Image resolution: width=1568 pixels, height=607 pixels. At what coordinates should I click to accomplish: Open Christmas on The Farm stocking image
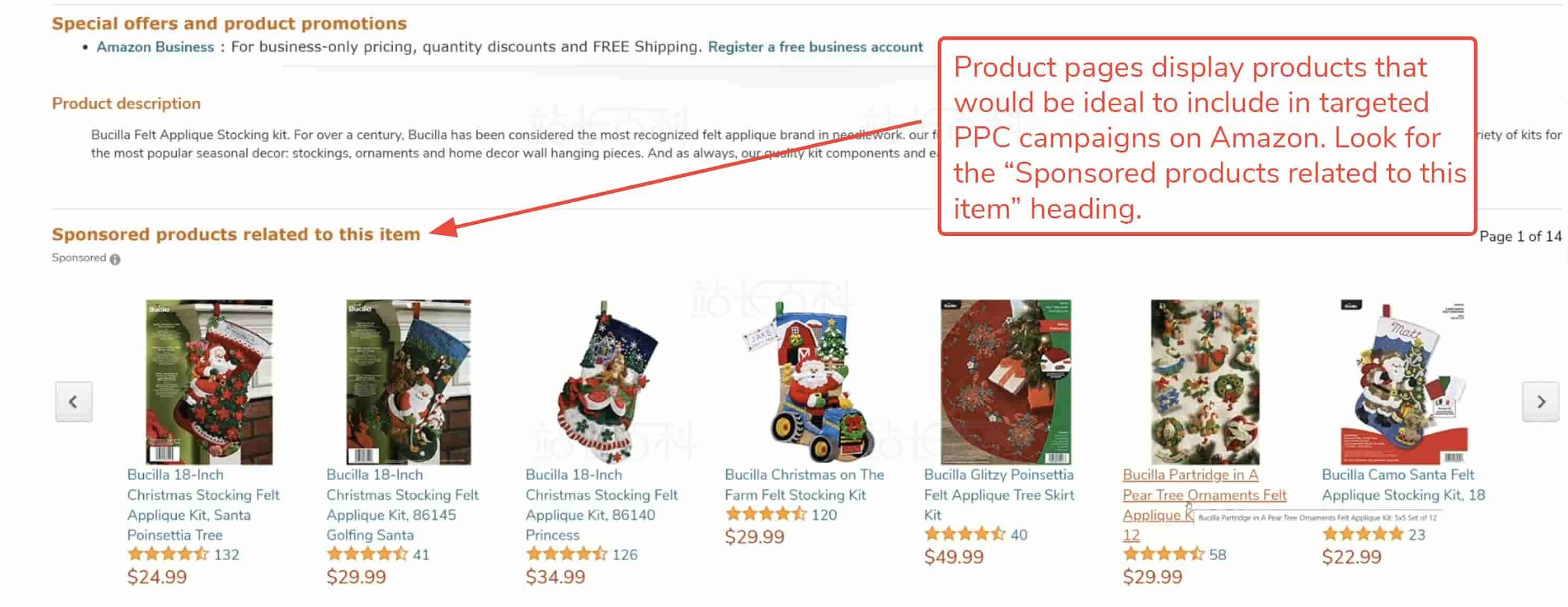tap(807, 382)
